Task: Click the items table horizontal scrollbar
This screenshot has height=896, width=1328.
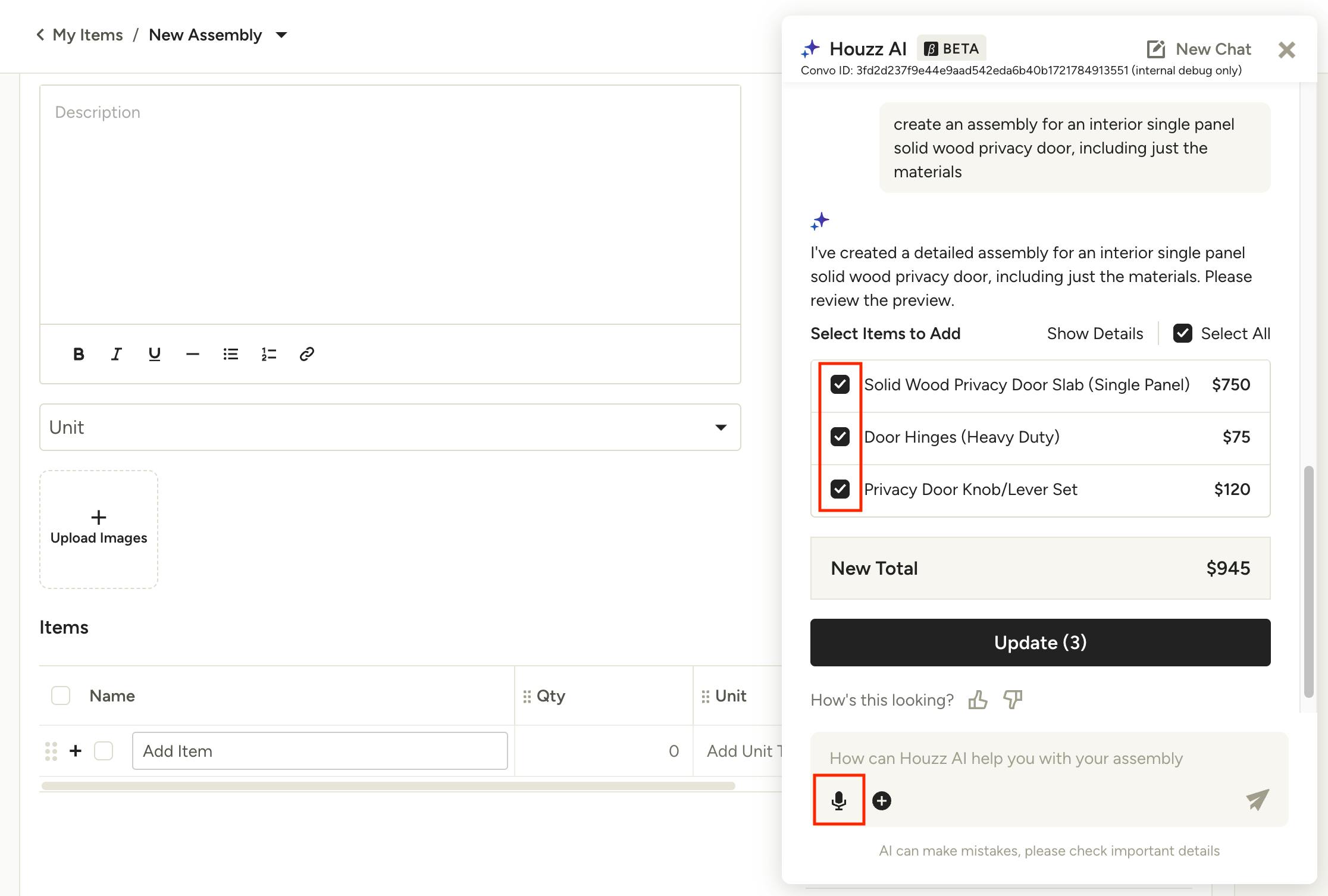Action: pyautogui.click(x=388, y=786)
